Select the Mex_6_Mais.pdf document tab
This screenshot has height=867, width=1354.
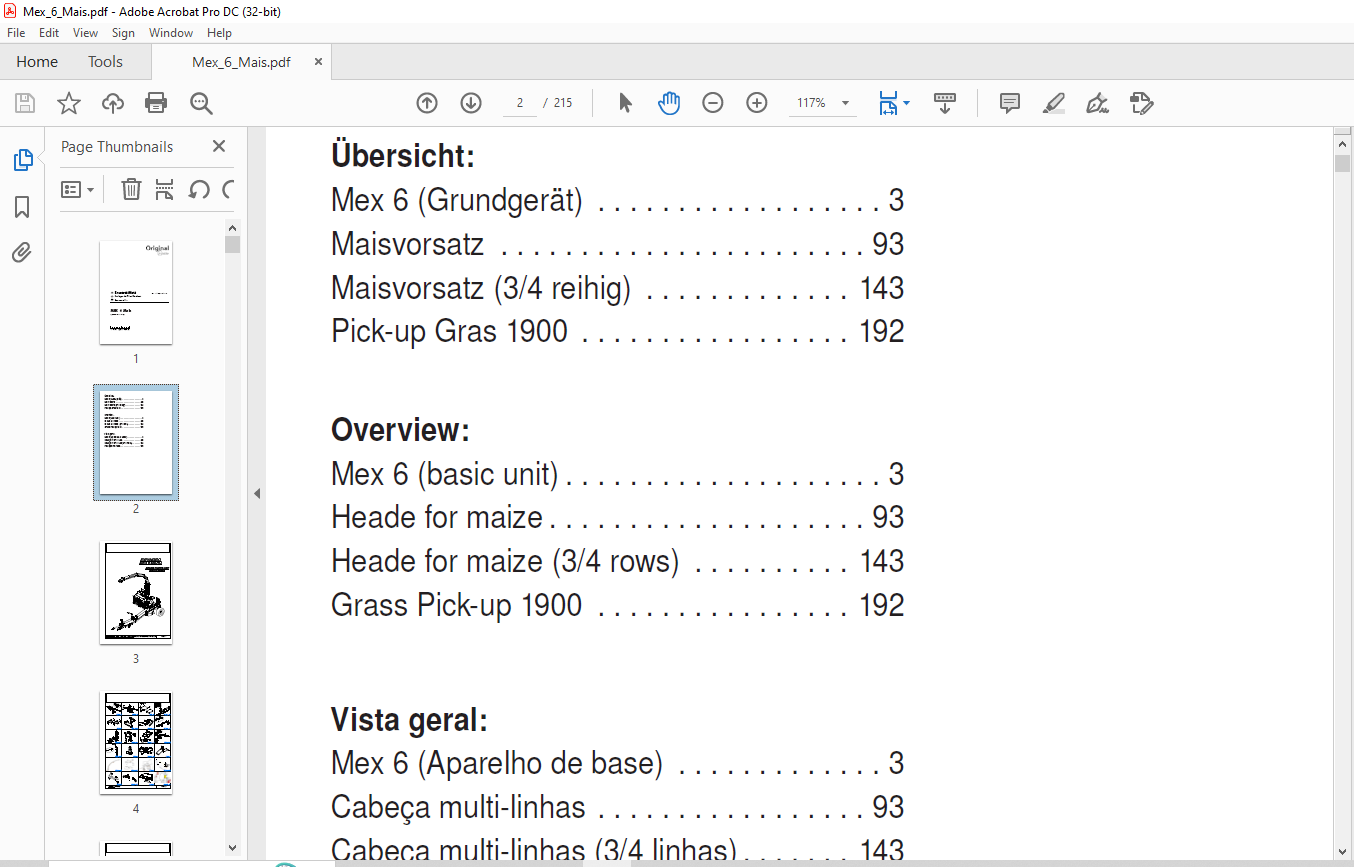[x=241, y=62]
